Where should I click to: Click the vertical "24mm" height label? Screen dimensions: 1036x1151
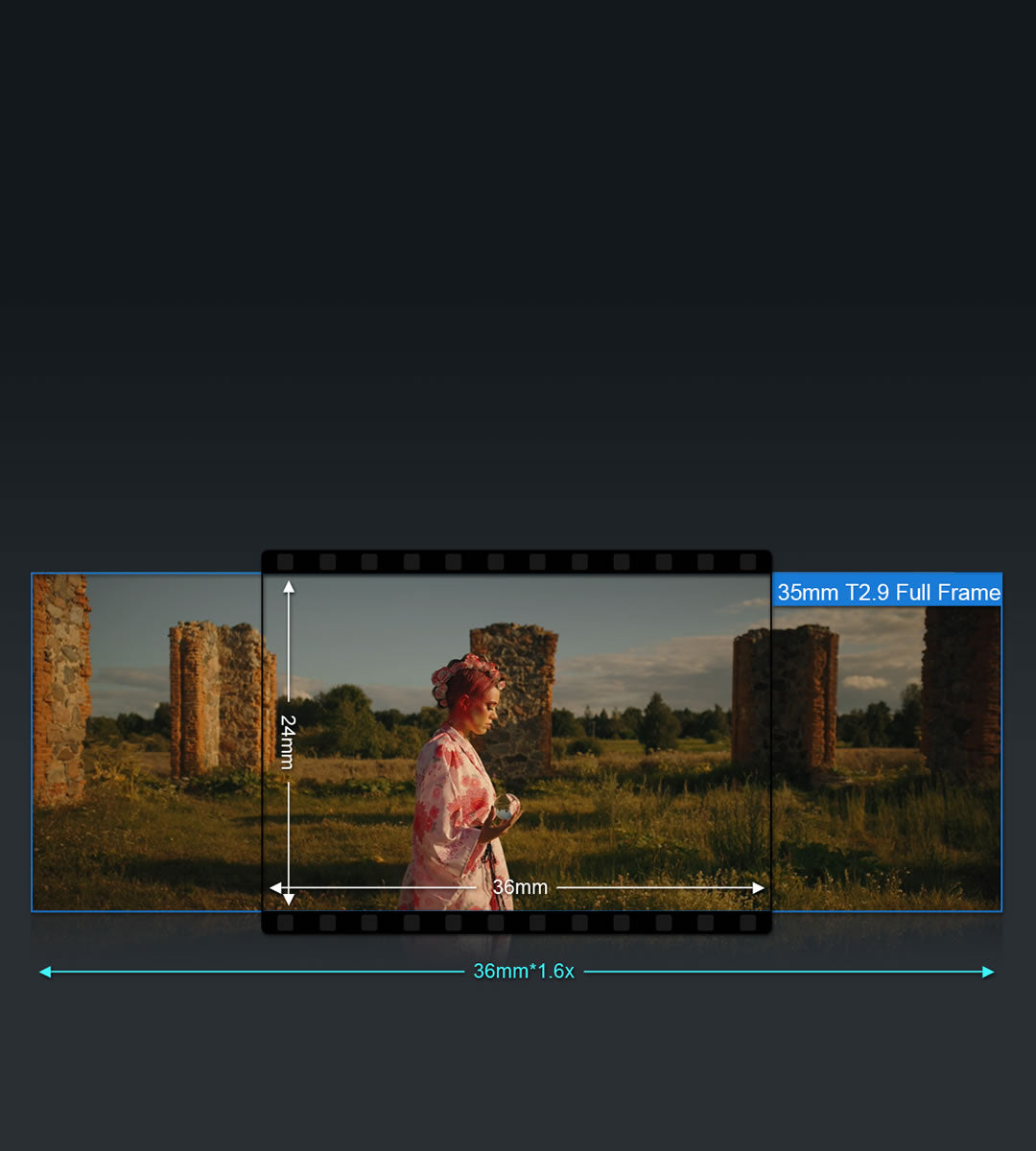tap(288, 741)
